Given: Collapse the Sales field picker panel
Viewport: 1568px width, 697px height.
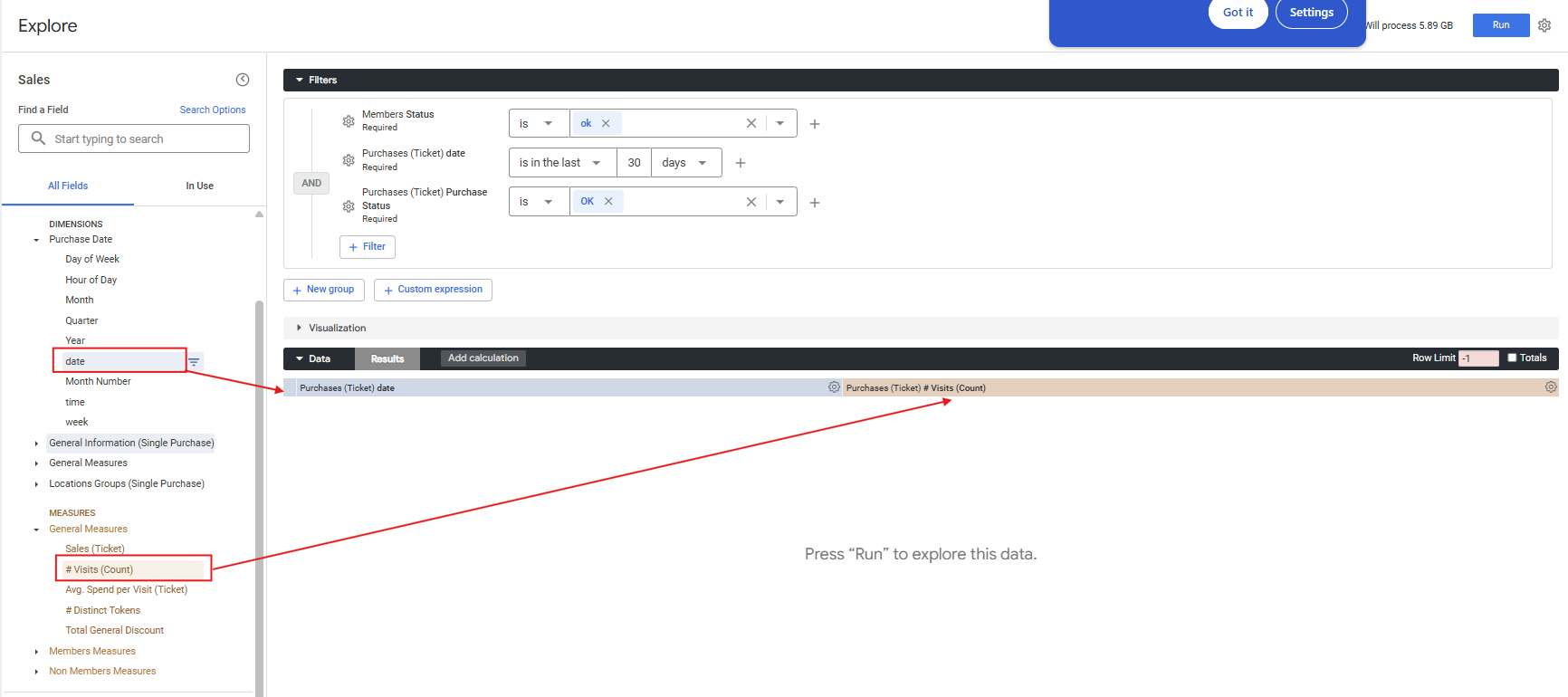Looking at the screenshot, I should coord(243,80).
